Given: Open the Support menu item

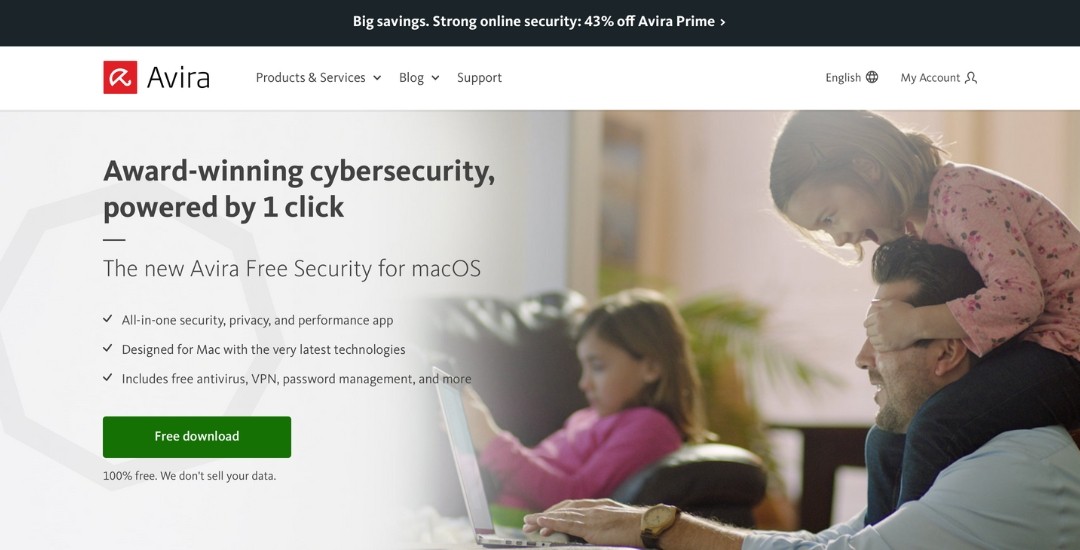Looking at the screenshot, I should click(x=479, y=78).
